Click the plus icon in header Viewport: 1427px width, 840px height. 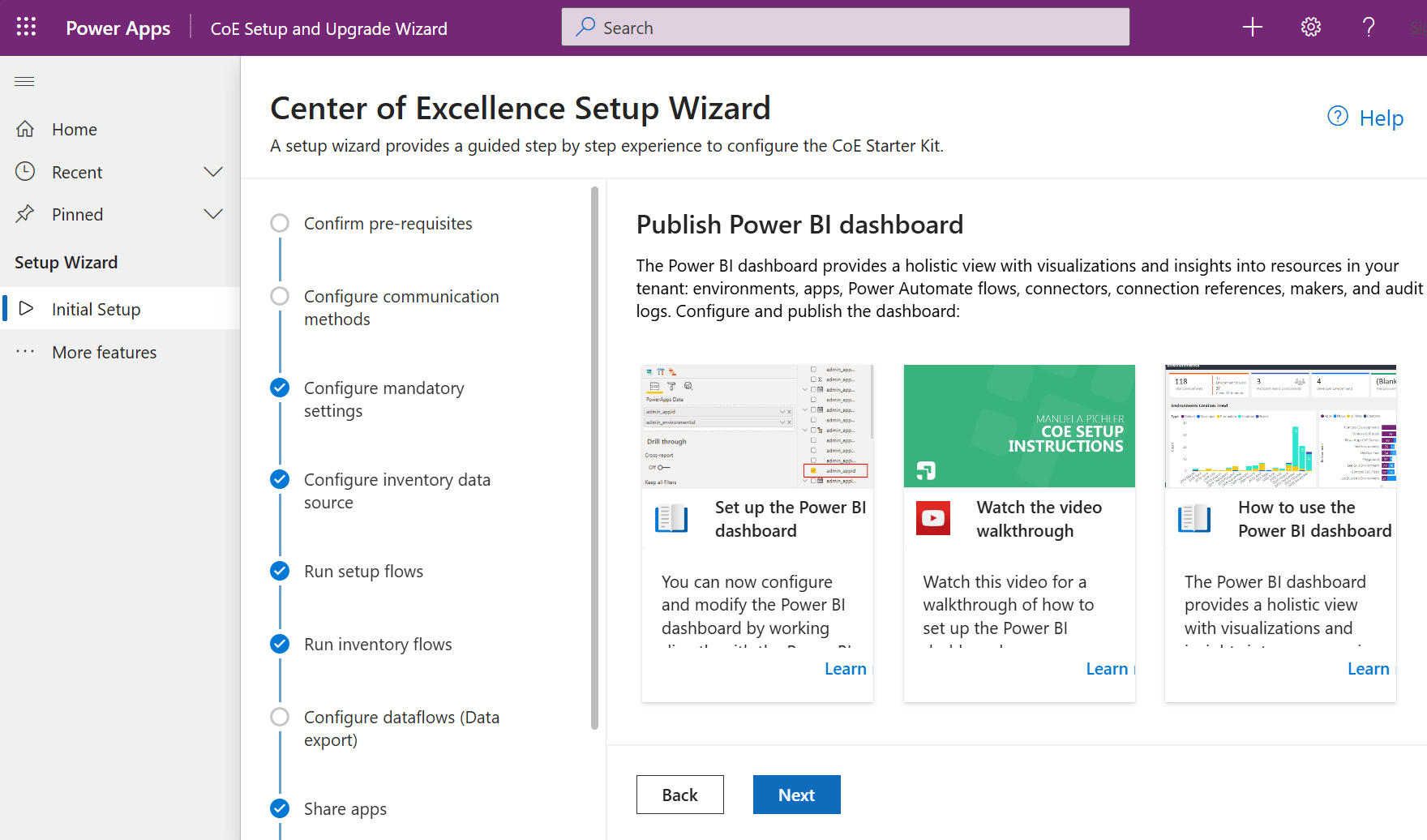(1253, 28)
